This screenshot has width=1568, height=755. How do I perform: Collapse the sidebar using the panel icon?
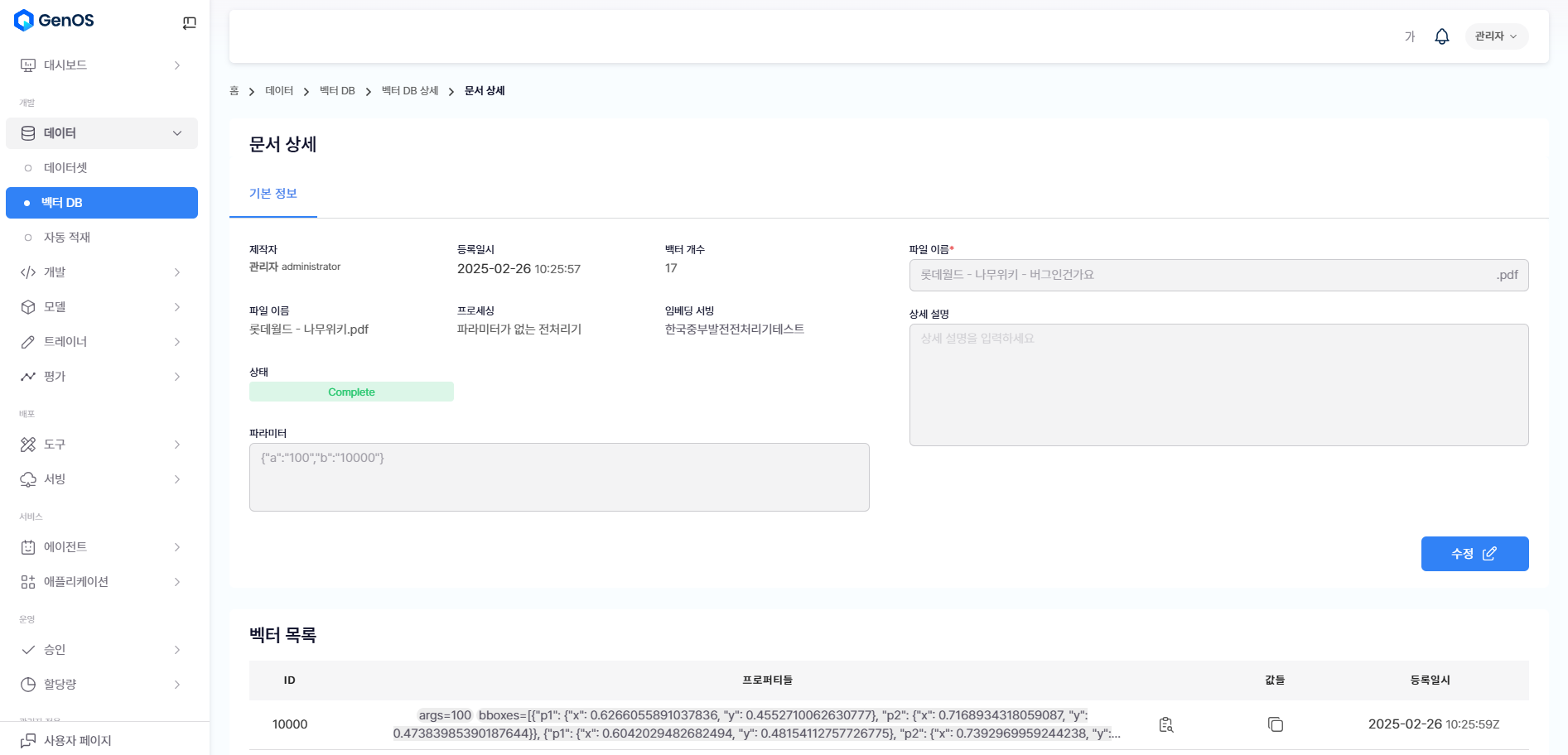point(190,23)
